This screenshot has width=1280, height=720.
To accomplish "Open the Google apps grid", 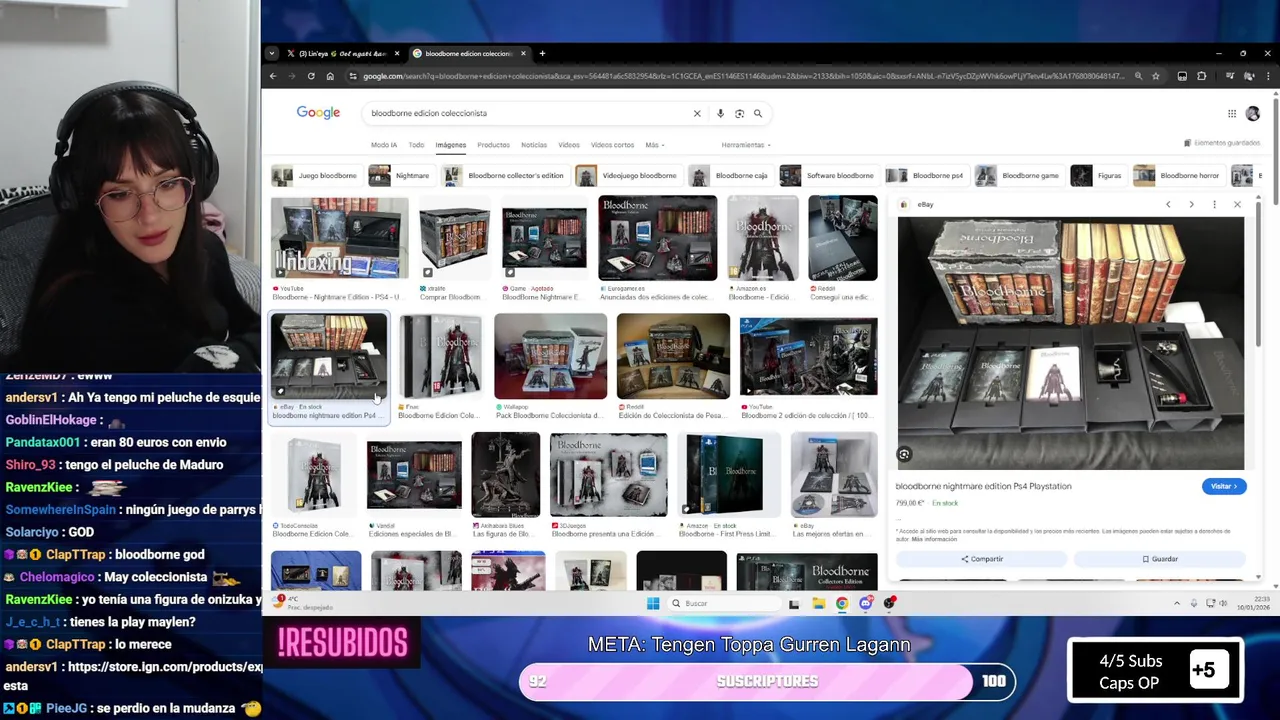I will point(1232,114).
